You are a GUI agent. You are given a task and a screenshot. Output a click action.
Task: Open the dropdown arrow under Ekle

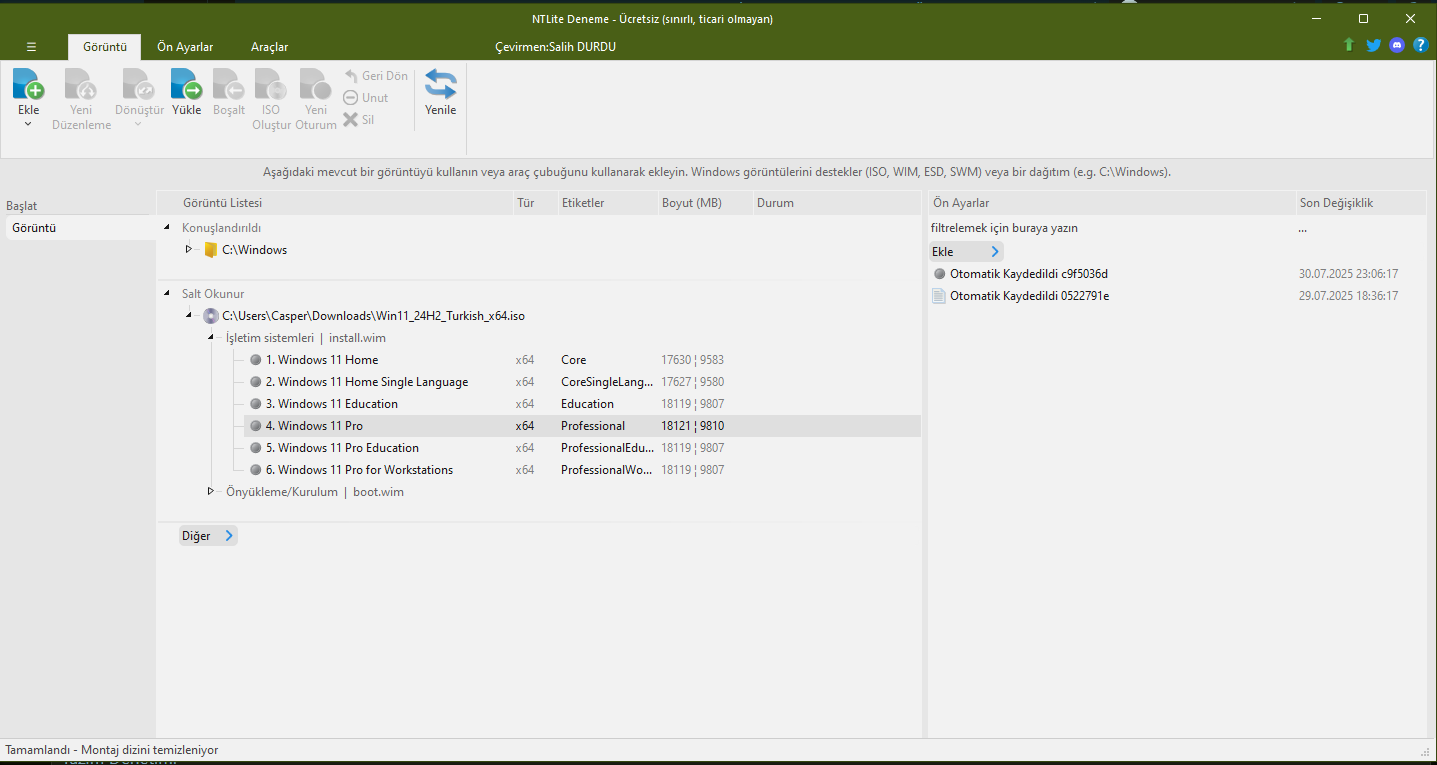point(28,124)
